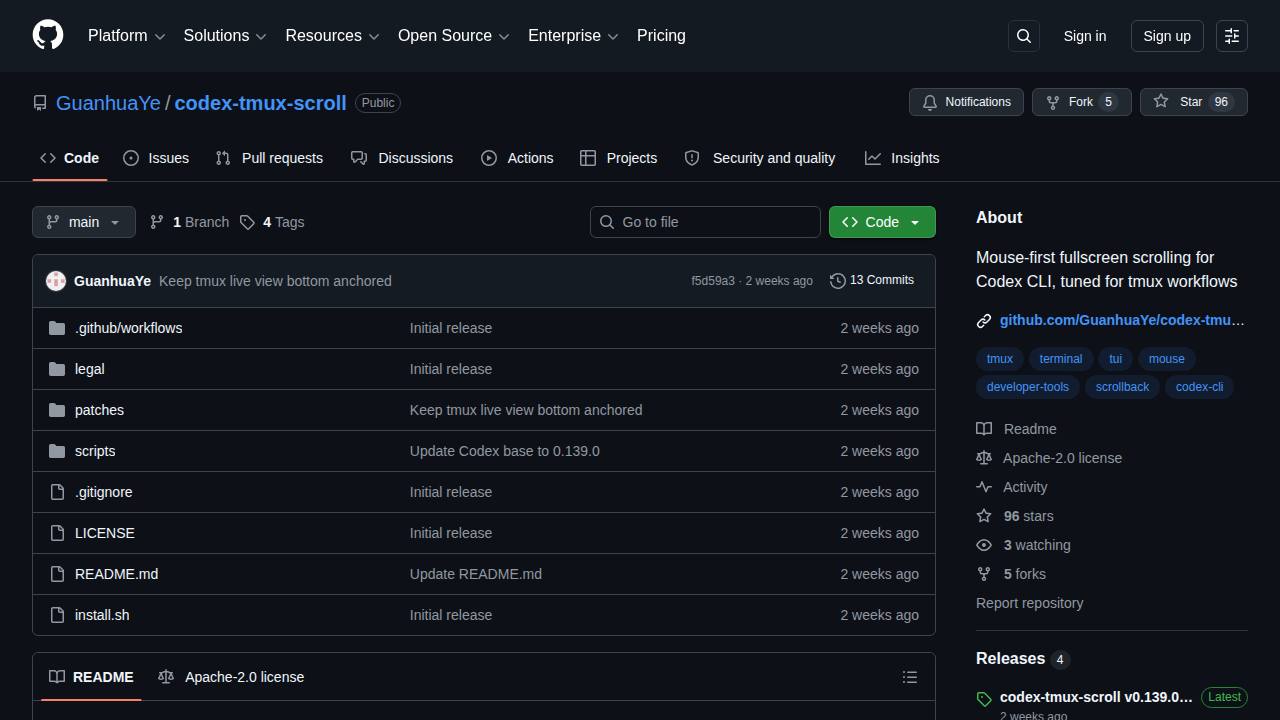Screen dimensions: 1280x720
Task: Click the fork icon beside 5 forks
Action: 984,574
